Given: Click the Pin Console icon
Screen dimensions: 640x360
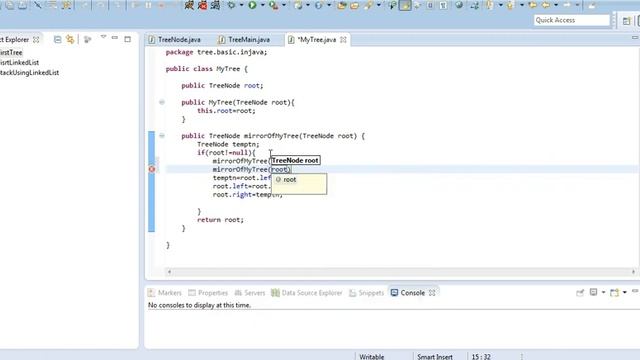Looking at the screenshot, I should 580,292.
